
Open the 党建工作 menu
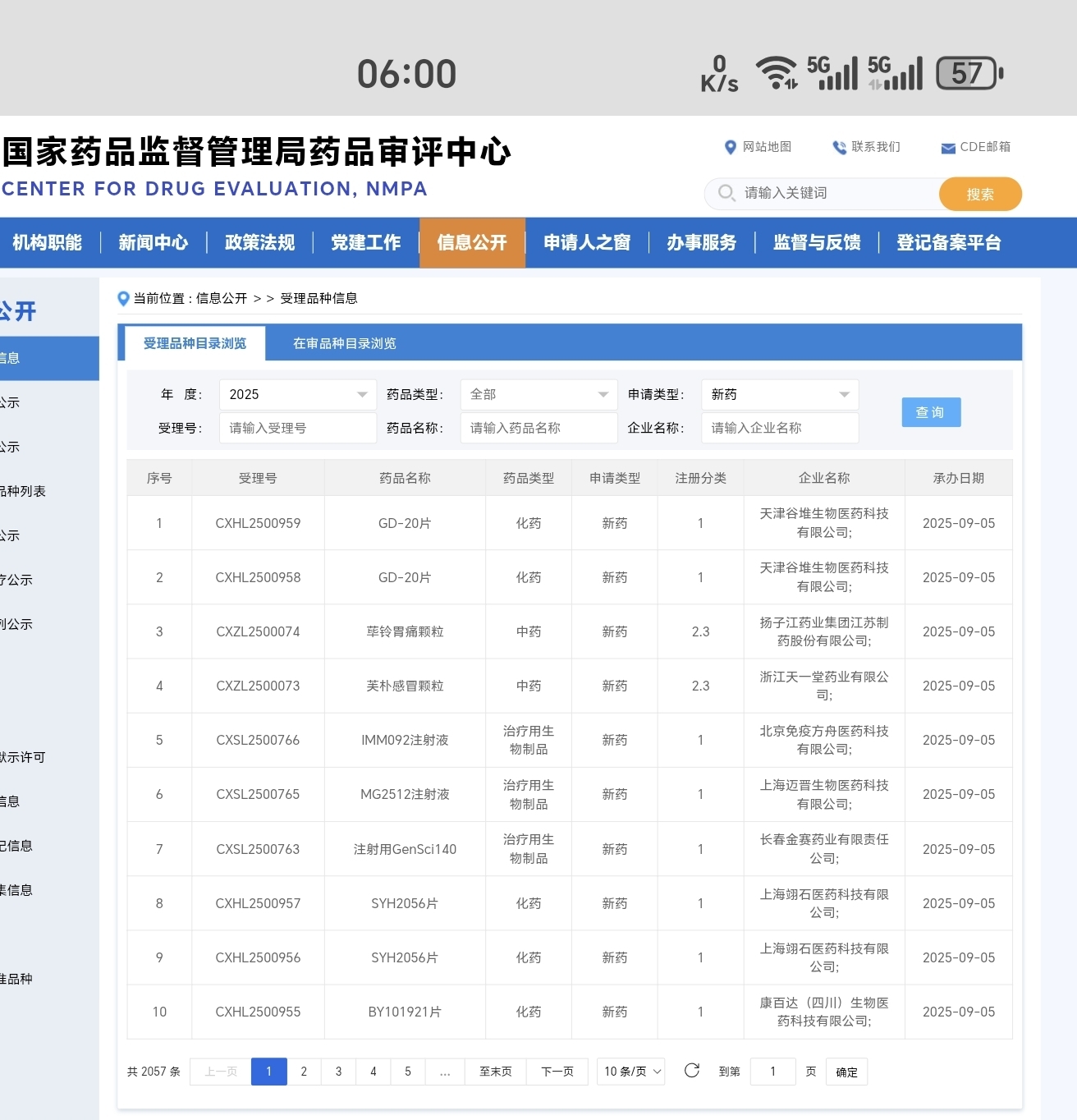click(366, 243)
